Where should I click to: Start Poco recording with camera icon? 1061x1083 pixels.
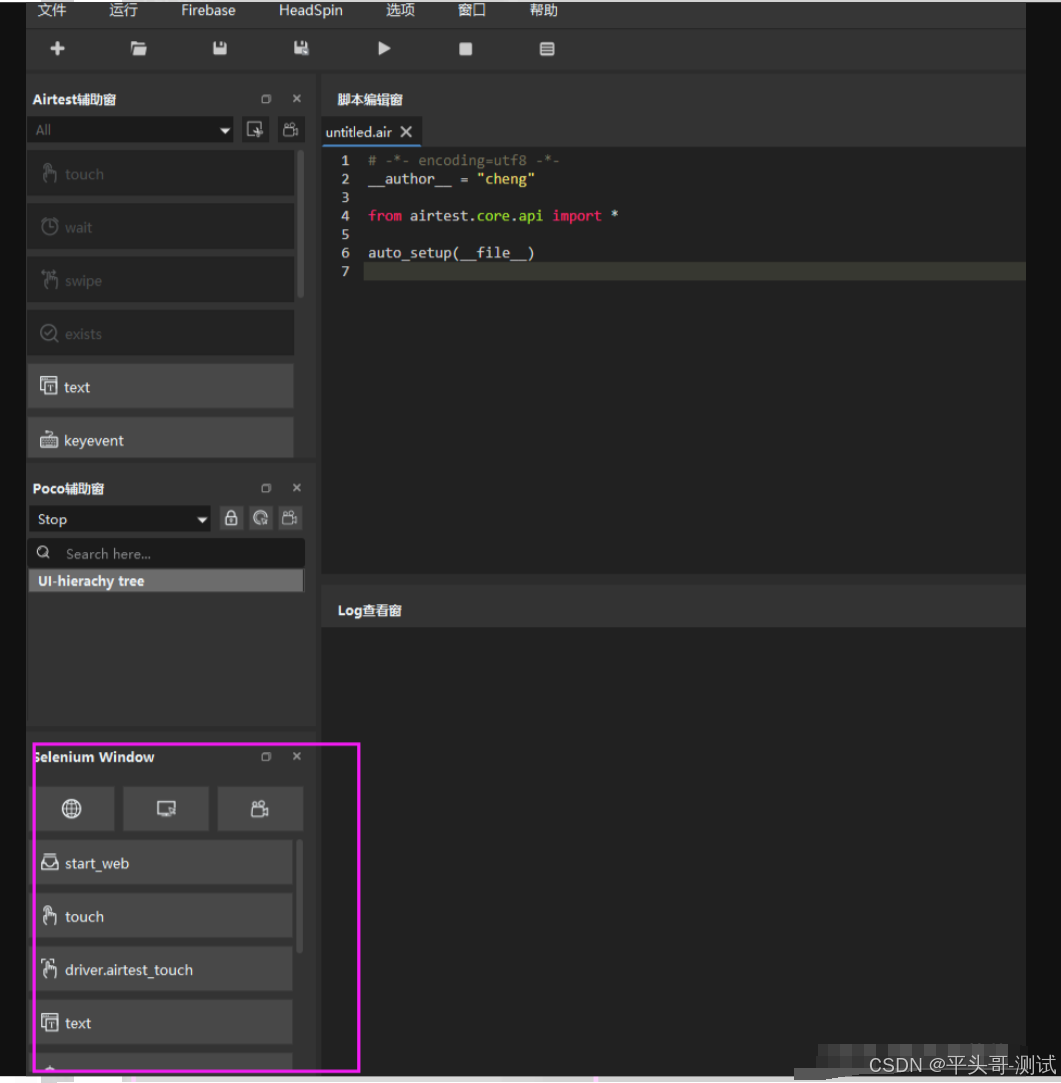[290, 518]
